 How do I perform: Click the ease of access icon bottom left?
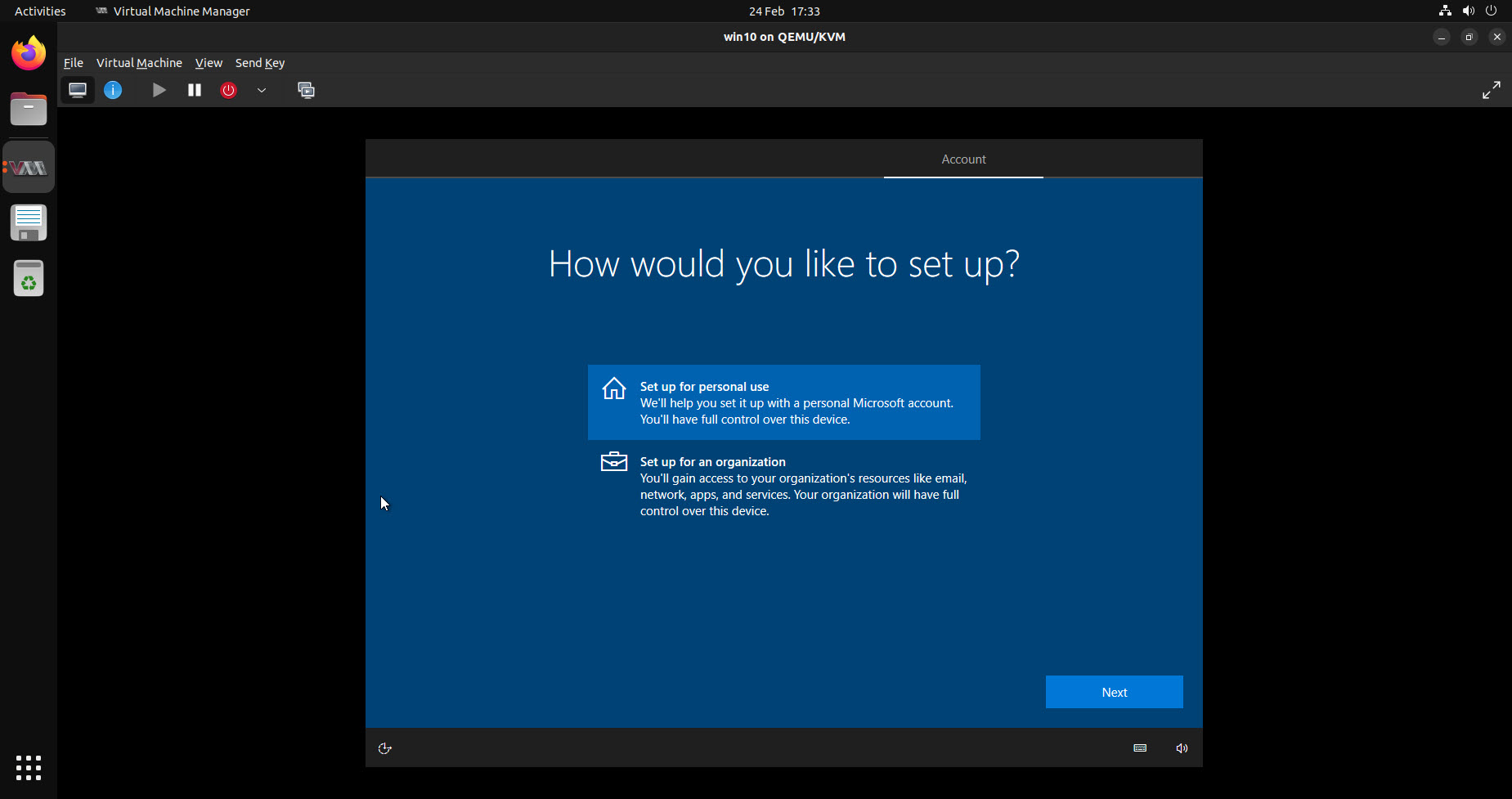[x=384, y=747]
